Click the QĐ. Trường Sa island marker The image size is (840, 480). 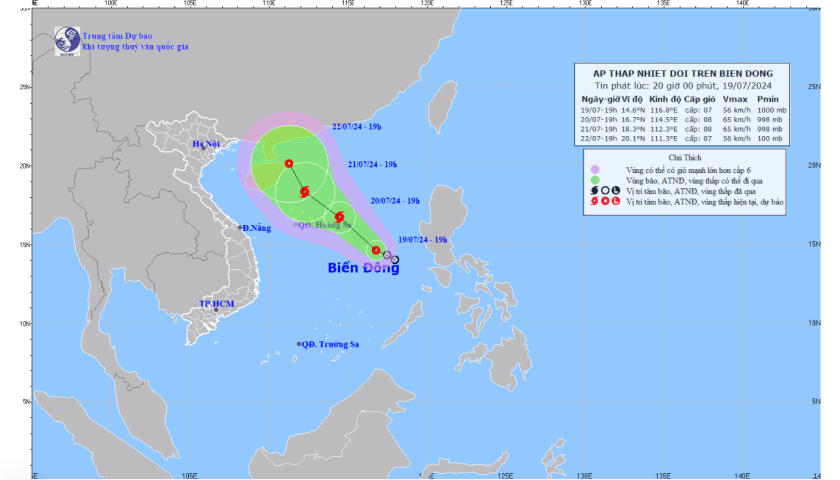(x=299, y=344)
